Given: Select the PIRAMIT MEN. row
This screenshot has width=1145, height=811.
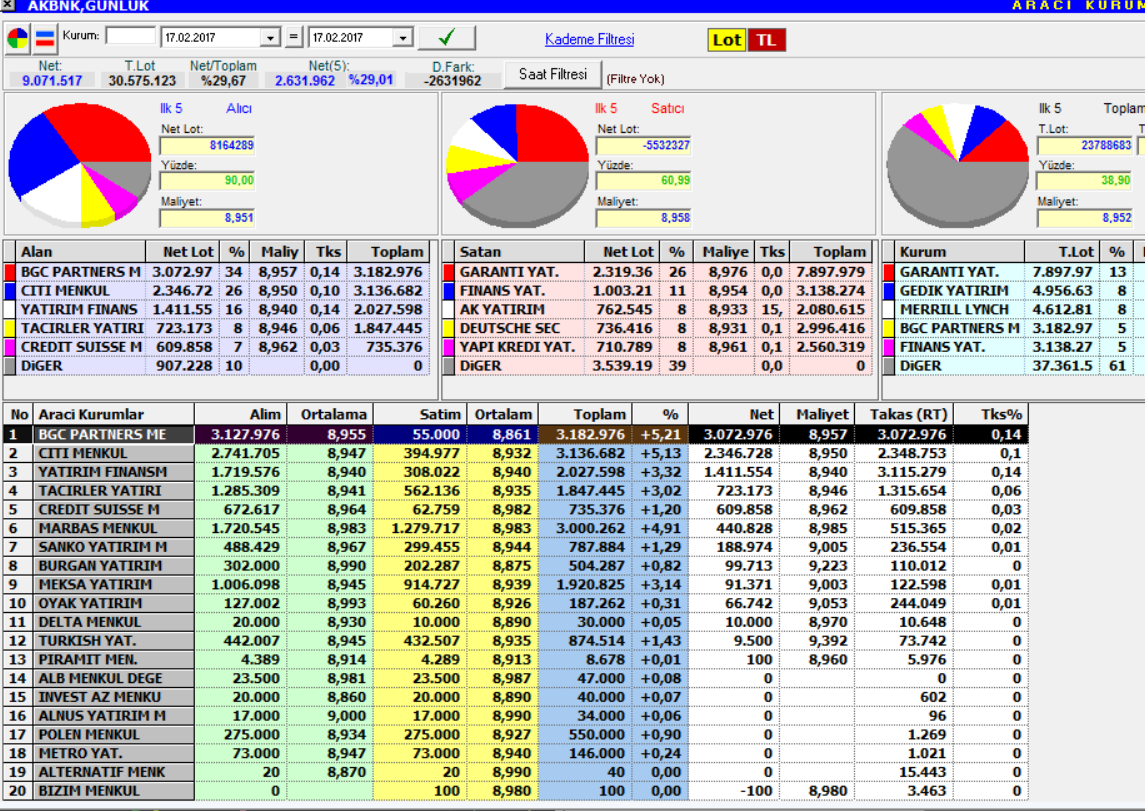Looking at the screenshot, I should tap(516, 660).
